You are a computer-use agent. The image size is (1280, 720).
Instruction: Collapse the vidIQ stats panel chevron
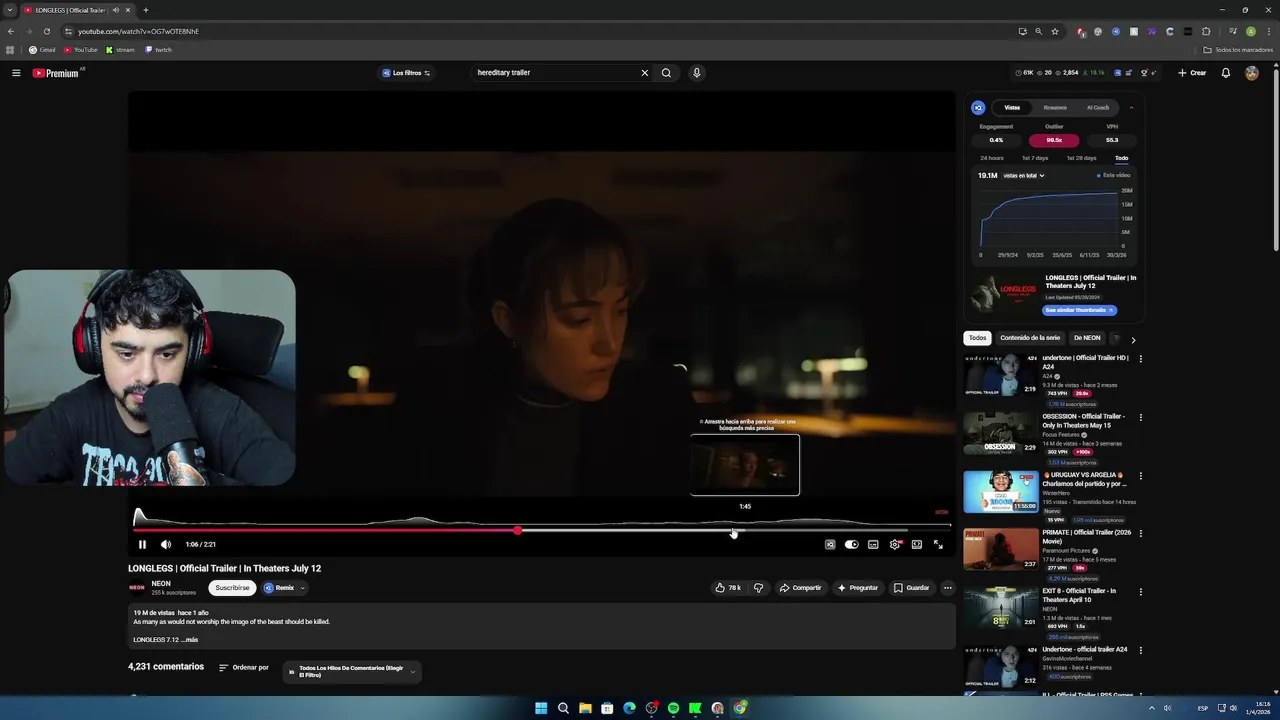tap(1131, 108)
